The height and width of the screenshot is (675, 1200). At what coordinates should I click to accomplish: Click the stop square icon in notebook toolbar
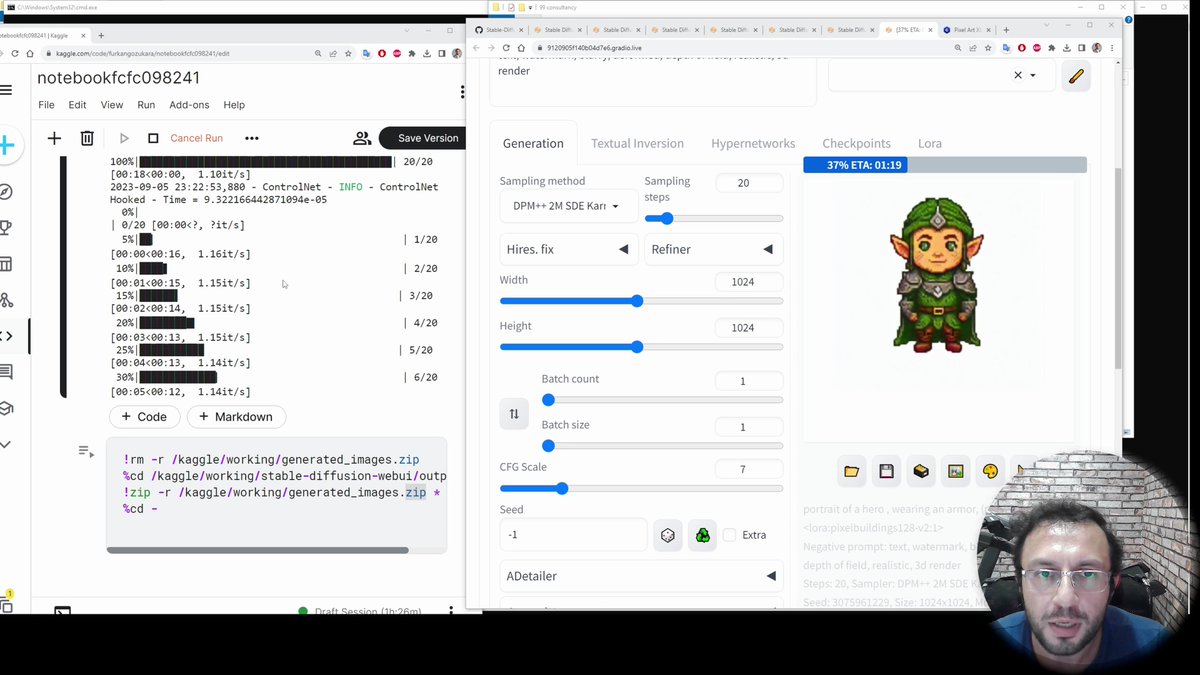(x=153, y=138)
